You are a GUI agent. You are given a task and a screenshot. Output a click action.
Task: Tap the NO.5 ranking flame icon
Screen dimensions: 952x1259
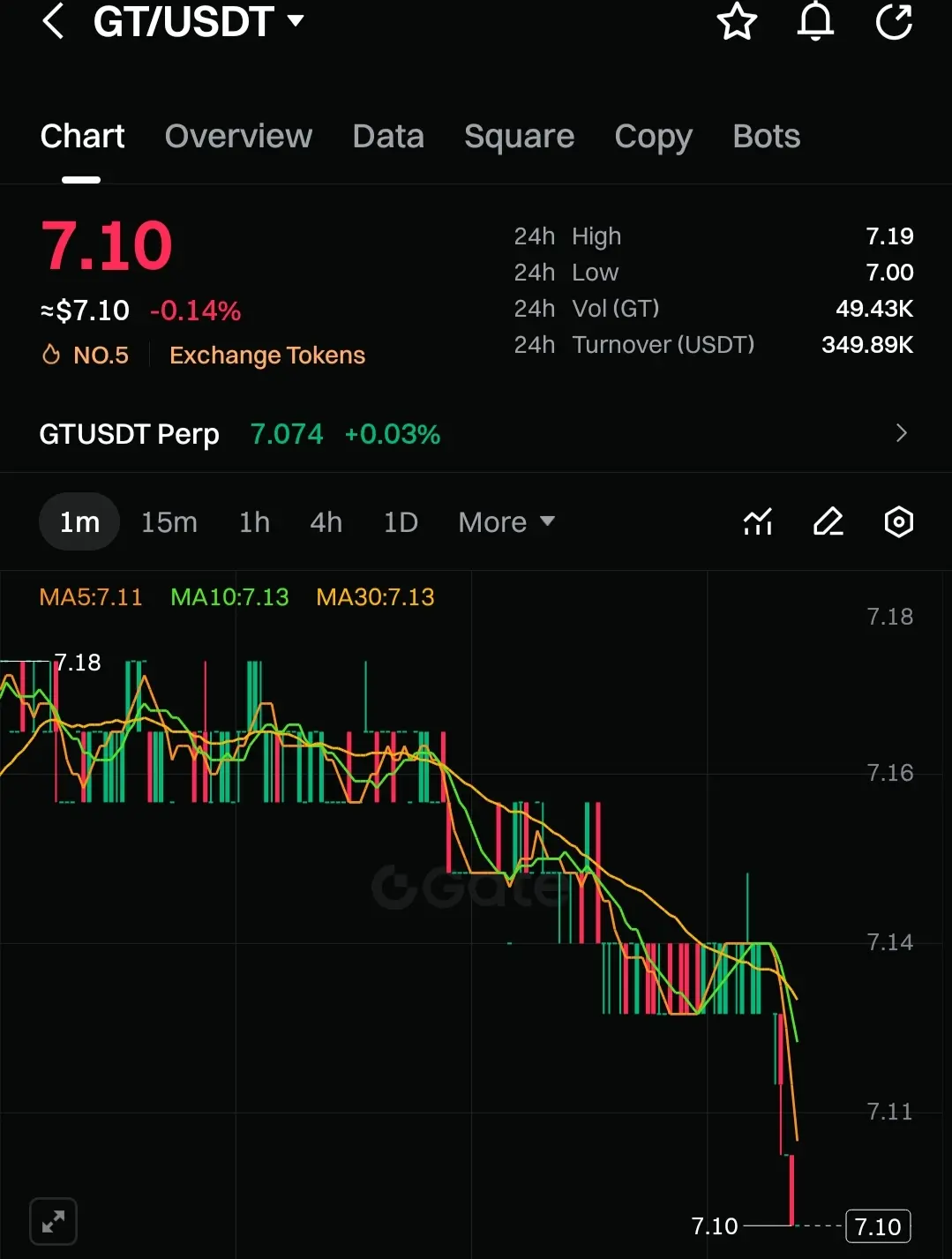pos(51,355)
